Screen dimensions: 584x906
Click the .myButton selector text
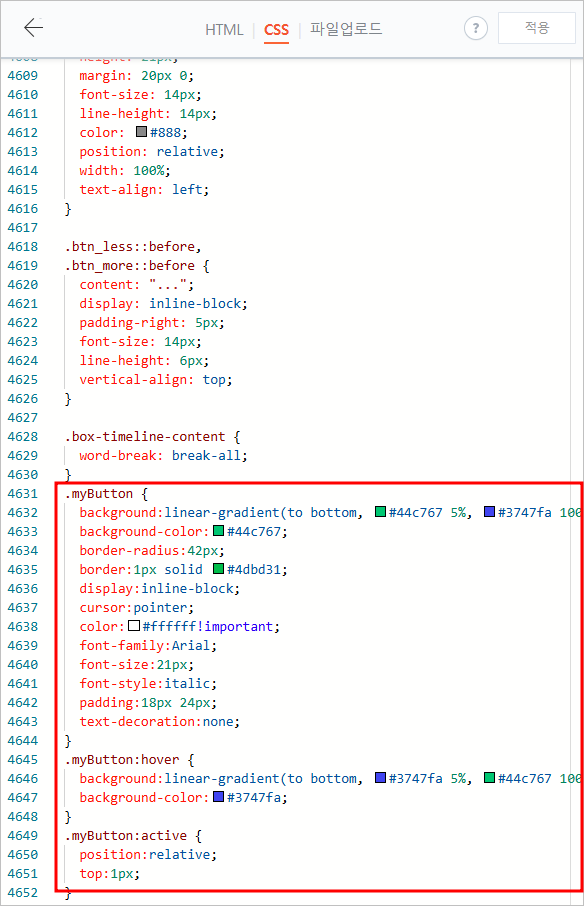[x=99, y=493]
